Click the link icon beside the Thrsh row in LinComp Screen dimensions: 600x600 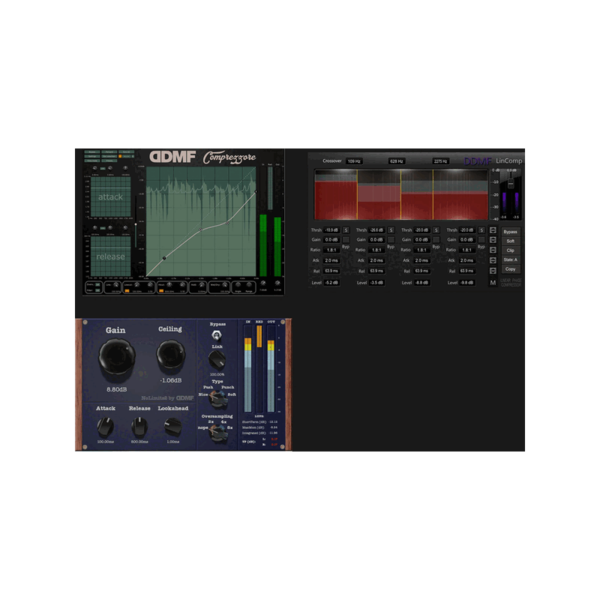(493, 230)
